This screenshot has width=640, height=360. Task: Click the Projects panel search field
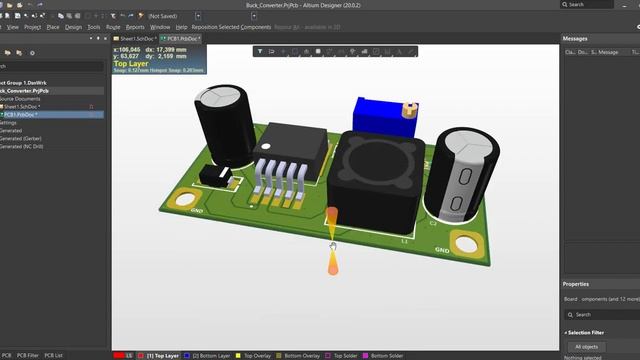52,66
